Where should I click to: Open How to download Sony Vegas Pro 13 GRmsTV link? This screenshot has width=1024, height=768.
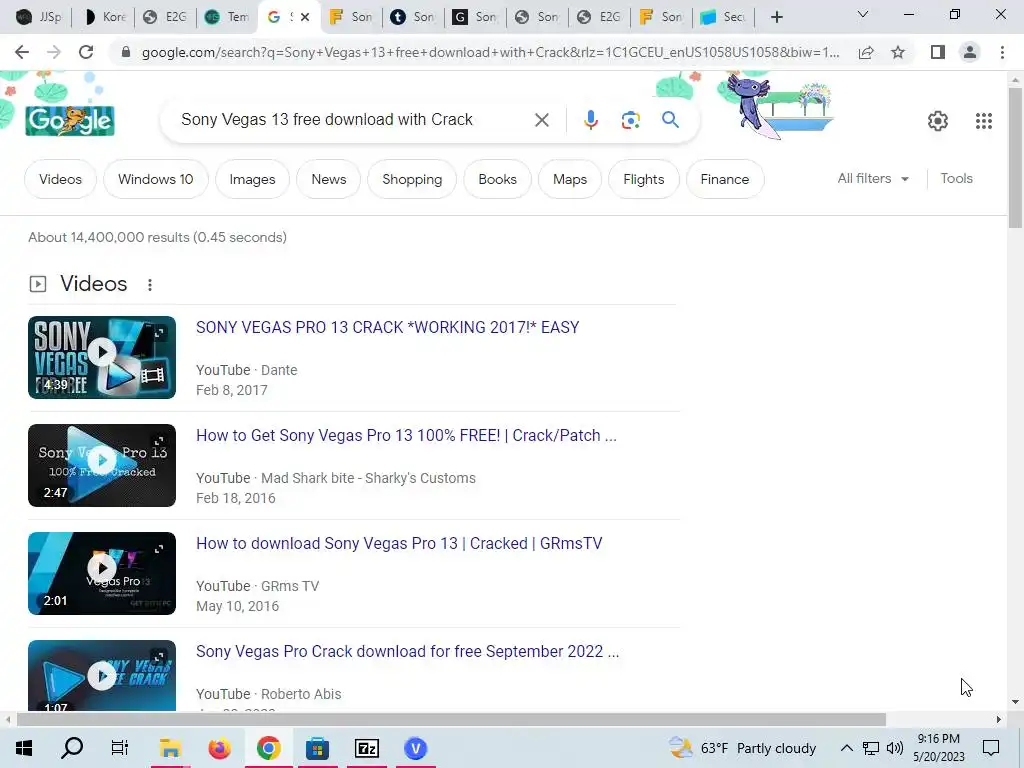tap(399, 543)
